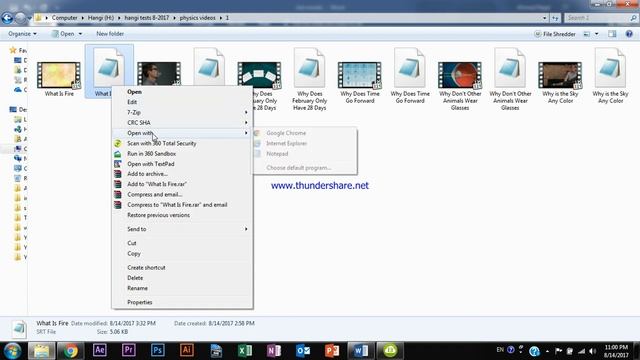Click the Explorer help question mark icon
This screenshot has height=360, width=640.
point(629,34)
